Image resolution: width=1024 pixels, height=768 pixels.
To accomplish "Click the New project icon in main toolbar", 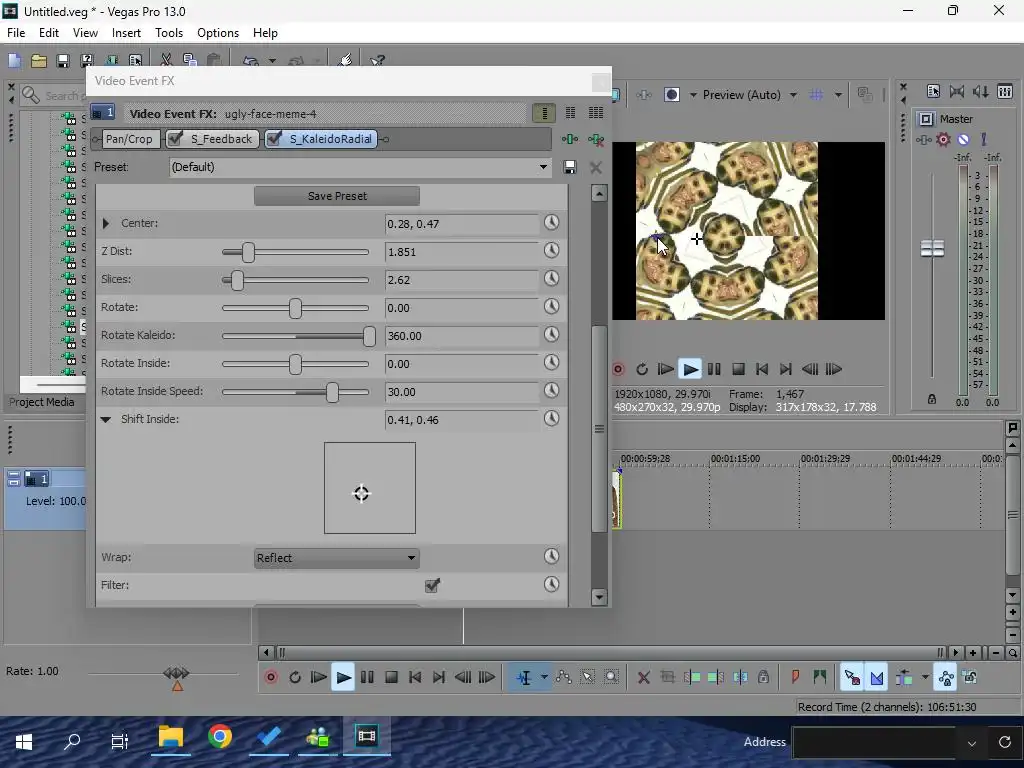I will (x=14, y=61).
